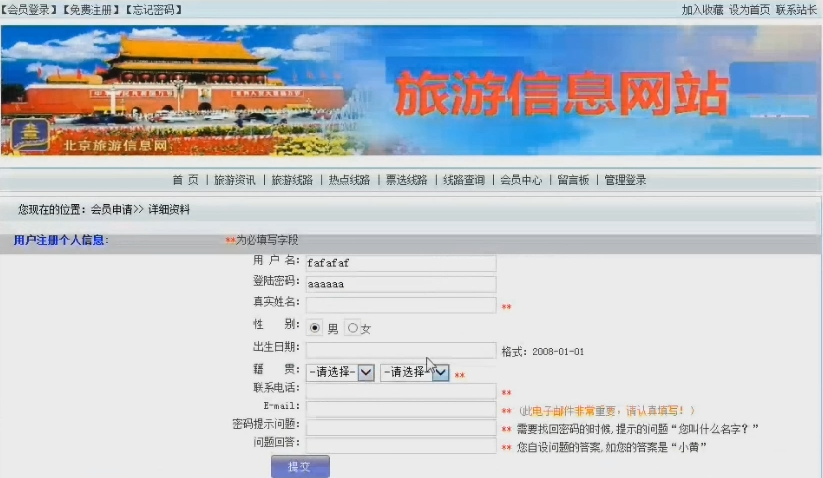Select the 男 (male) radio button
Image resolution: width=823 pixels, height=478 pixels.
[x=316, y=328]
